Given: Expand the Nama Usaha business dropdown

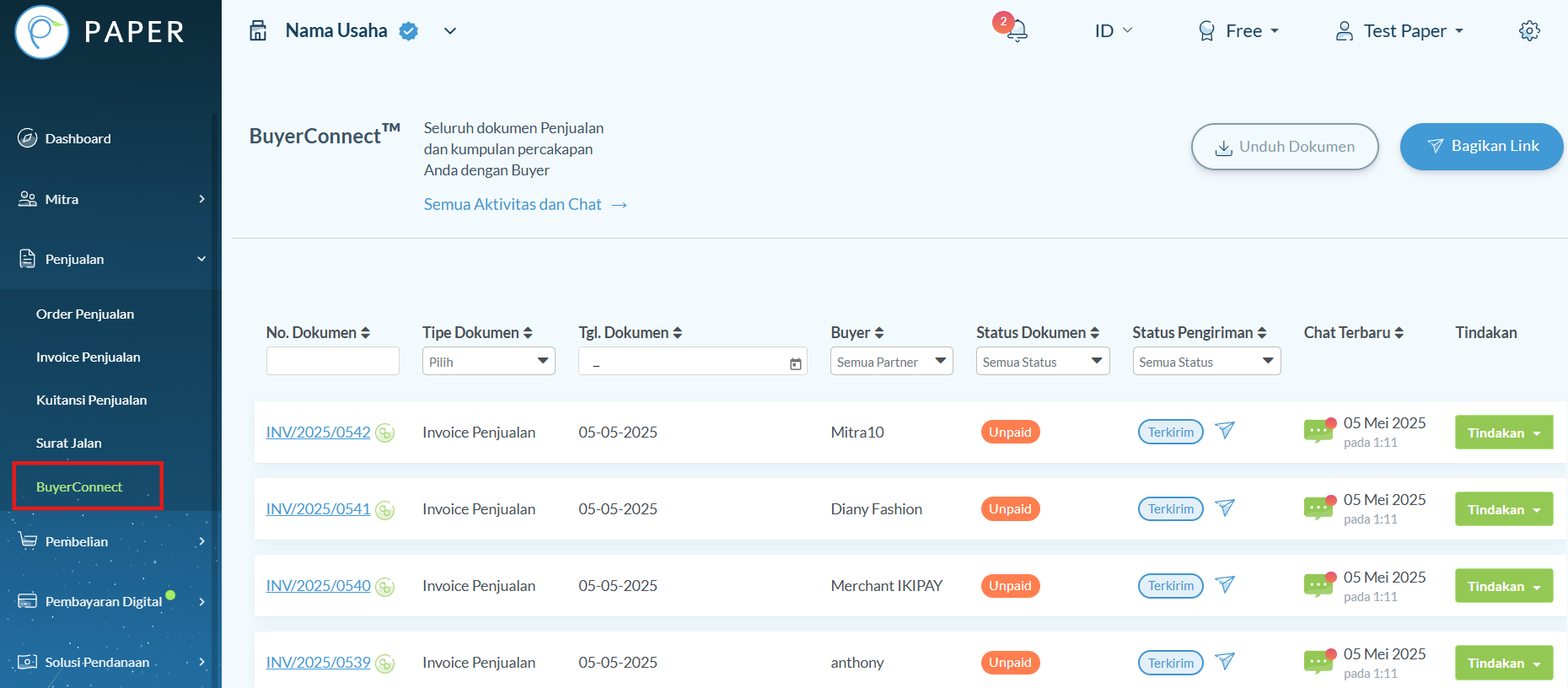Looking at the screenshot, I should click(450, 31).
